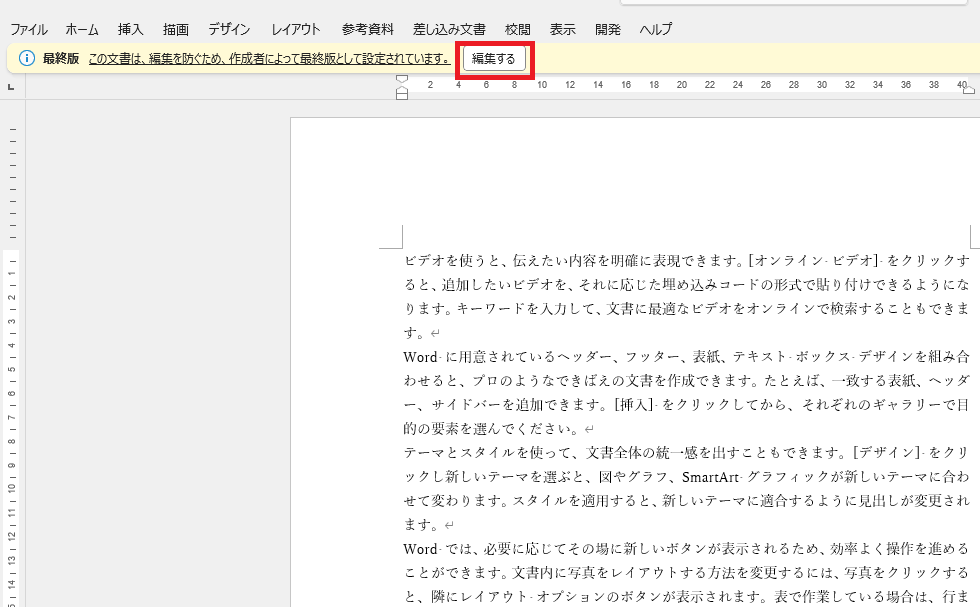Viewport: 980px width, 607px height.
Task: Click ruler mark 20 on horizontal ruler
Action: pyautogui.click(x=682, y=84)
